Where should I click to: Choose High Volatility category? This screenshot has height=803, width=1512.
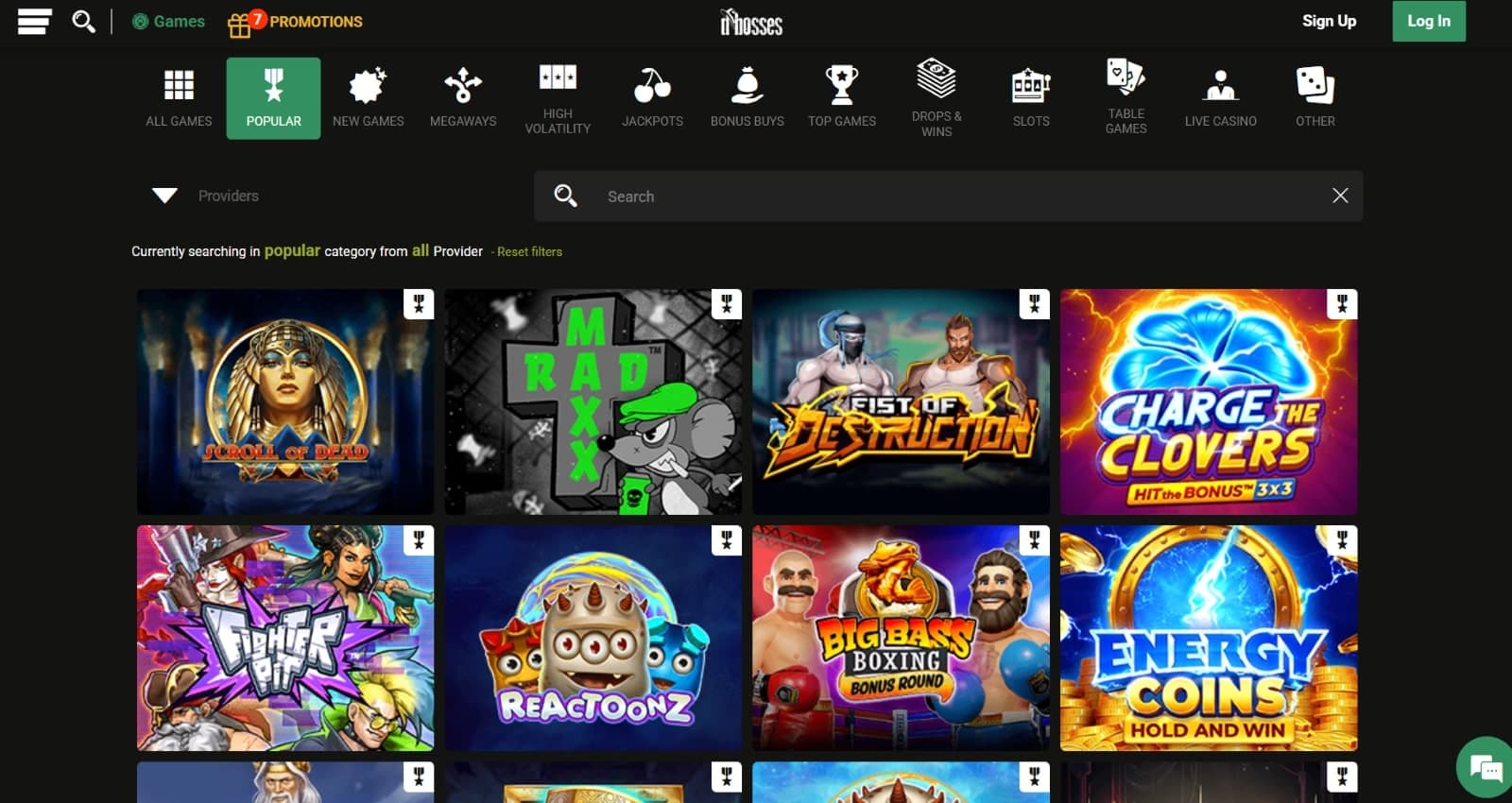pyautogui.click(x=558, y=98)
